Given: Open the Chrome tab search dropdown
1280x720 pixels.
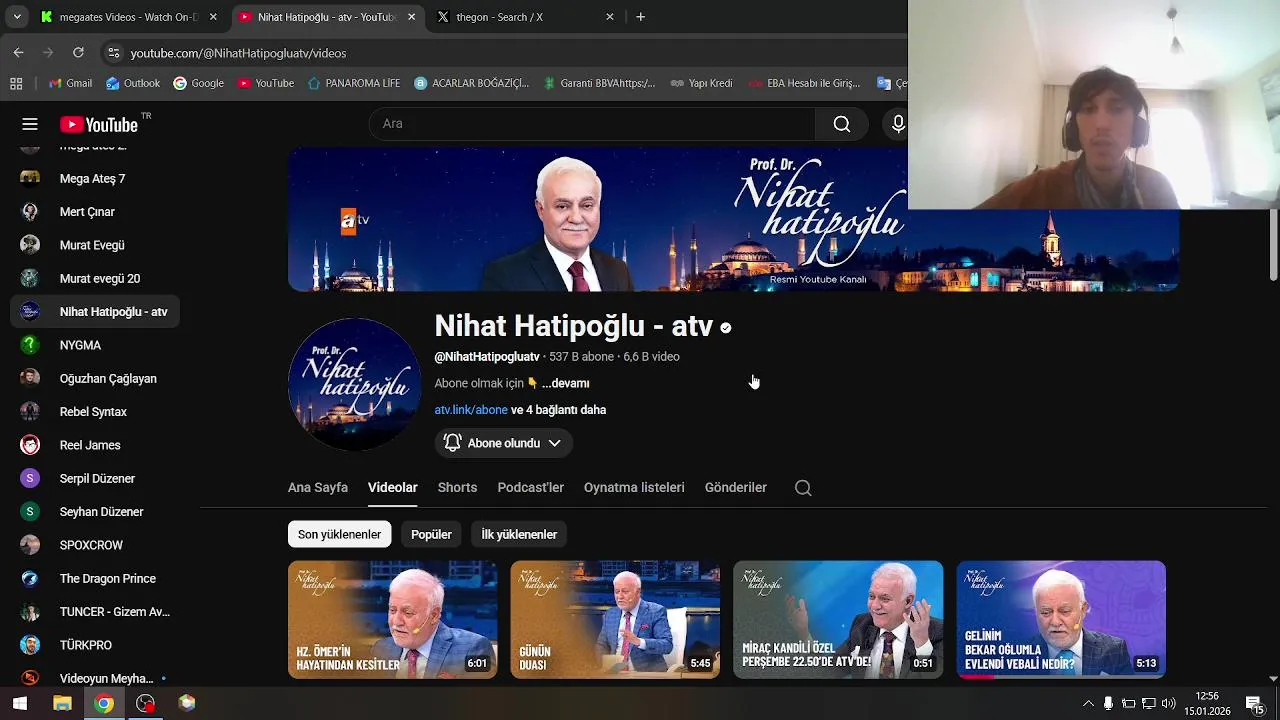Looking at the screenshot, I should tap(17, 17).
